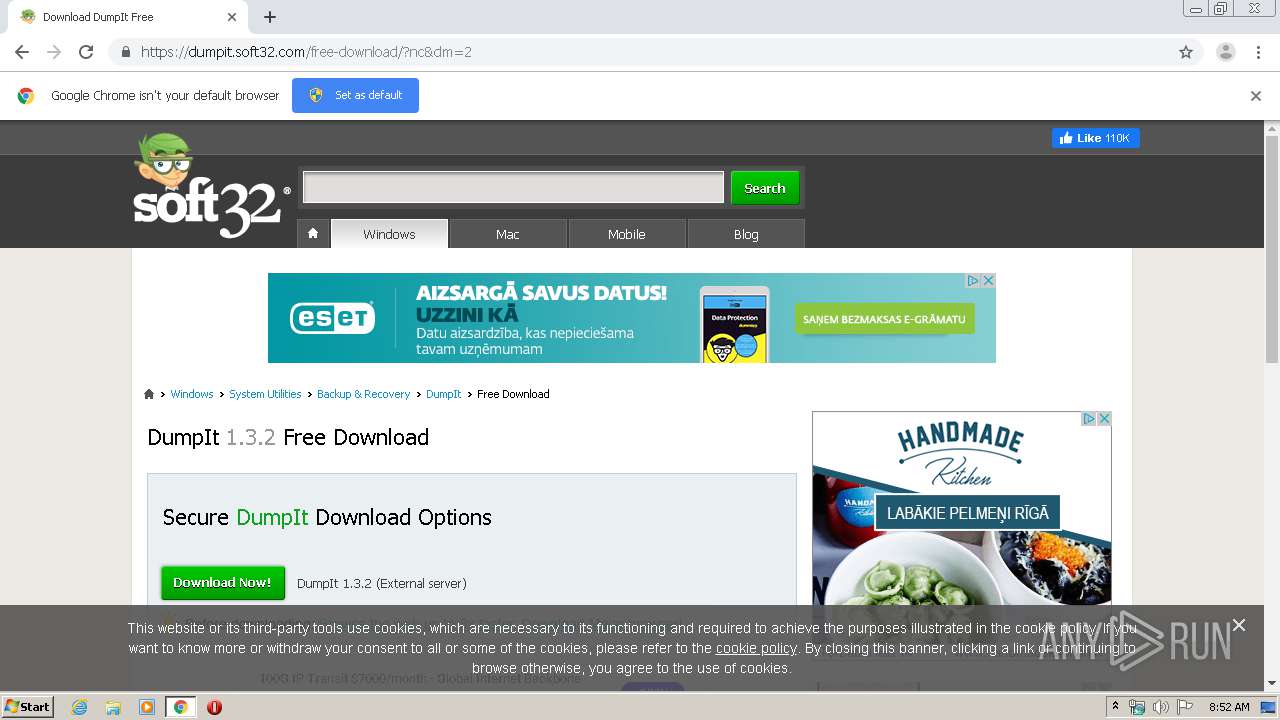
Task: Click Chrome taskbar icon
Action: pos(181,707)
